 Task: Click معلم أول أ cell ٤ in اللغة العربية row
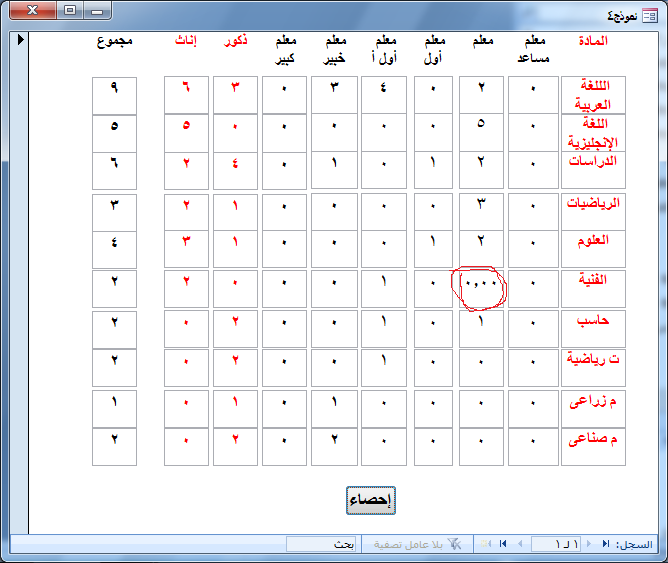(x=384, y=95)
